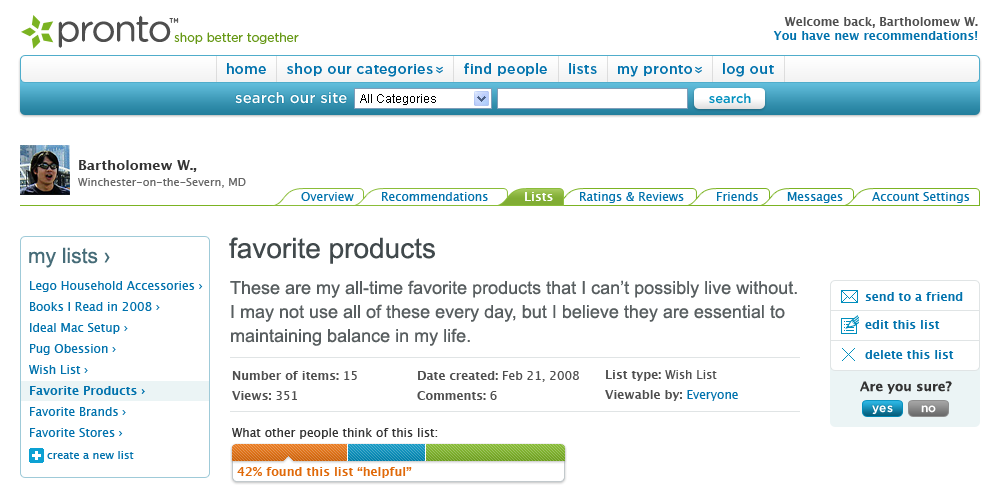Switch to the Ratings & Reviews tab

tap(631, 197)
